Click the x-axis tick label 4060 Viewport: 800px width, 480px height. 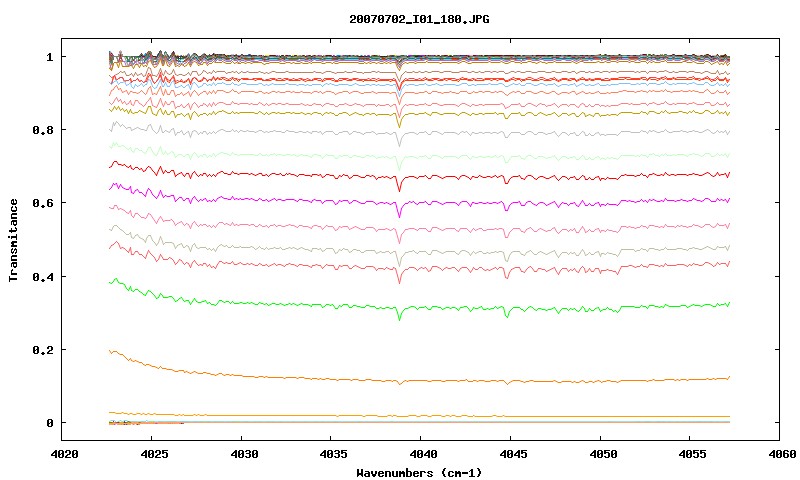click(x=782, y=453)
